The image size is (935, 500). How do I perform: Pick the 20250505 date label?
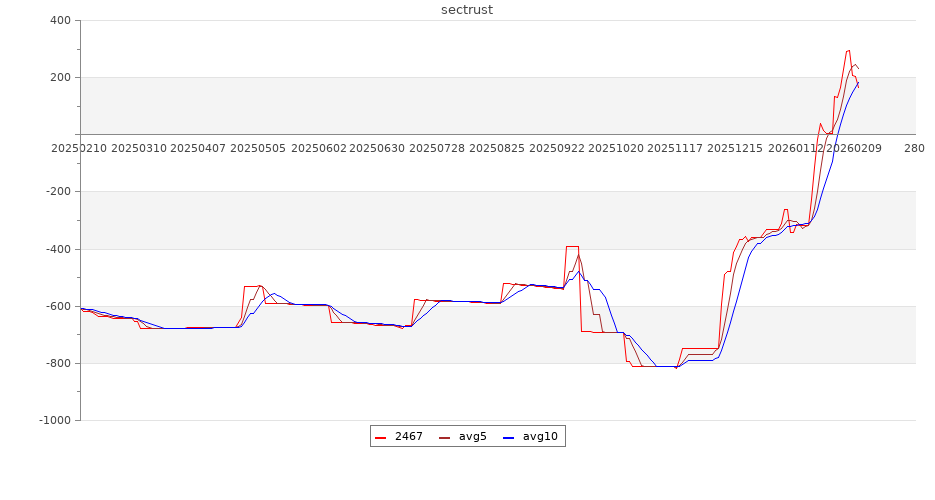pos(258,148)
